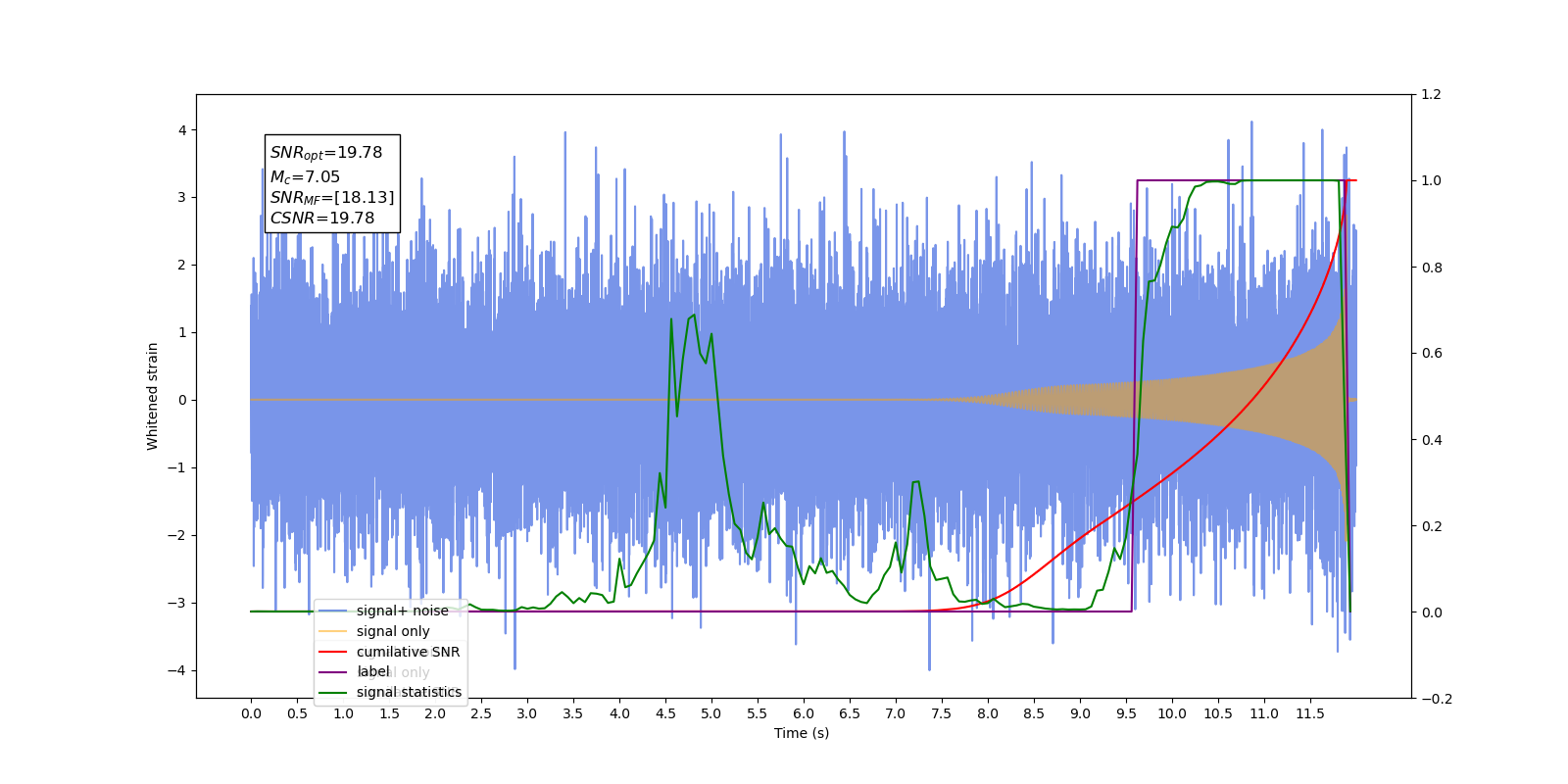
Task: Click x-axis tick label 11.5
Action: click(x=1310, y=713)
